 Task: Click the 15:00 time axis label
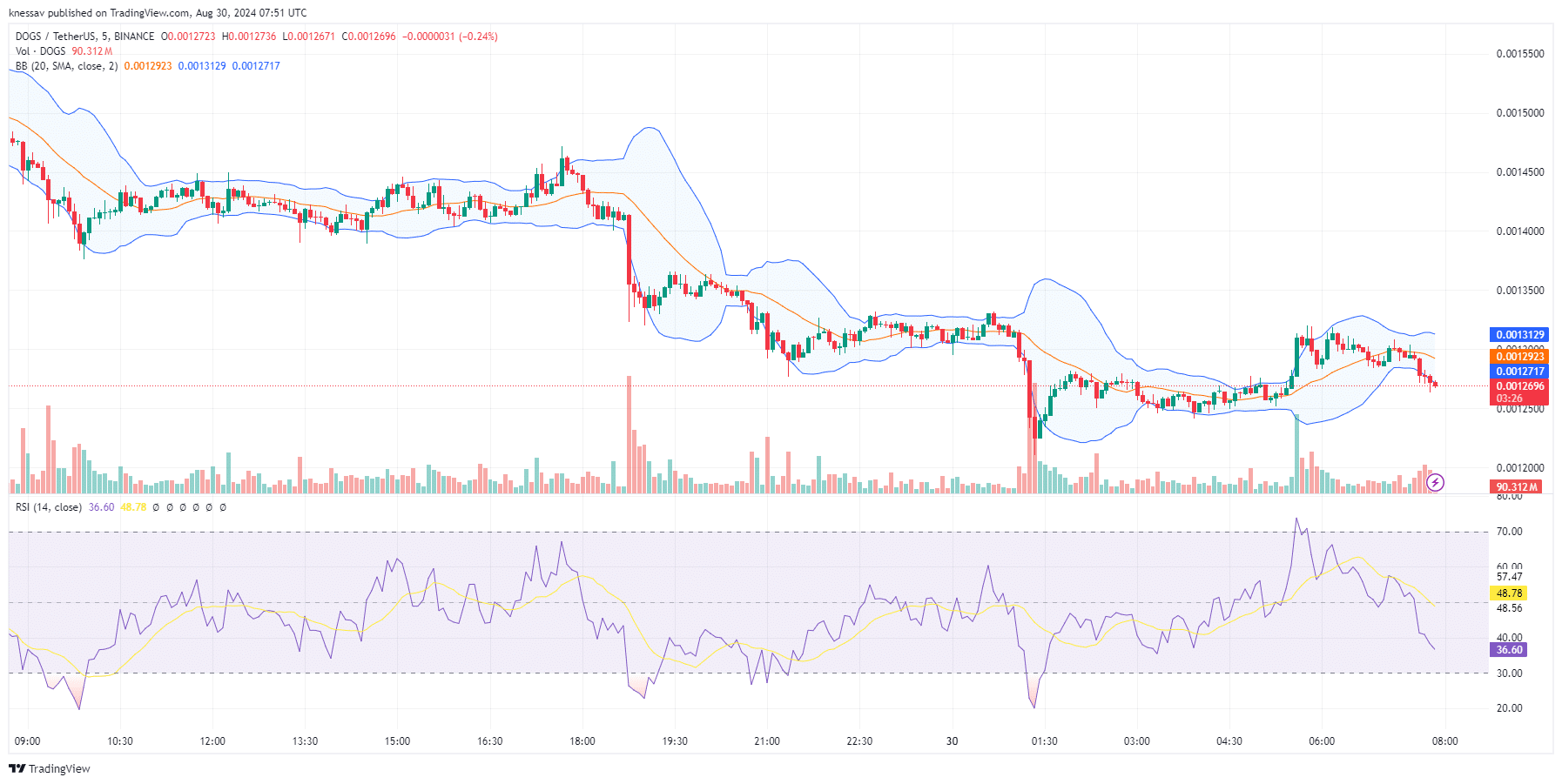(x=397, y=741)
